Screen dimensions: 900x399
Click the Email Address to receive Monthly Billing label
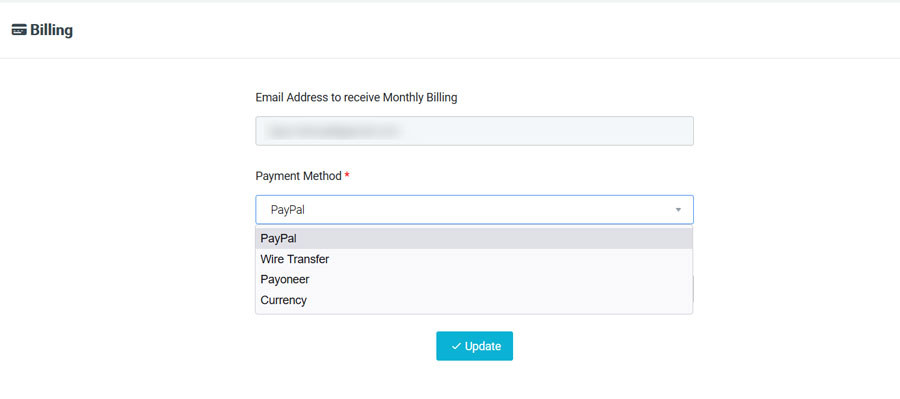tap(356, 98)
